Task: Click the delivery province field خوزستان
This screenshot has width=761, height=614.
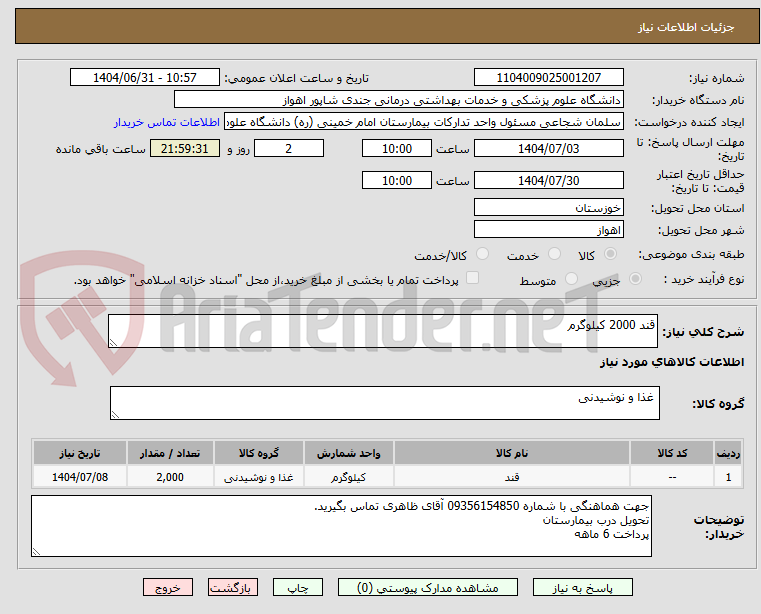Action: point(548,208)
